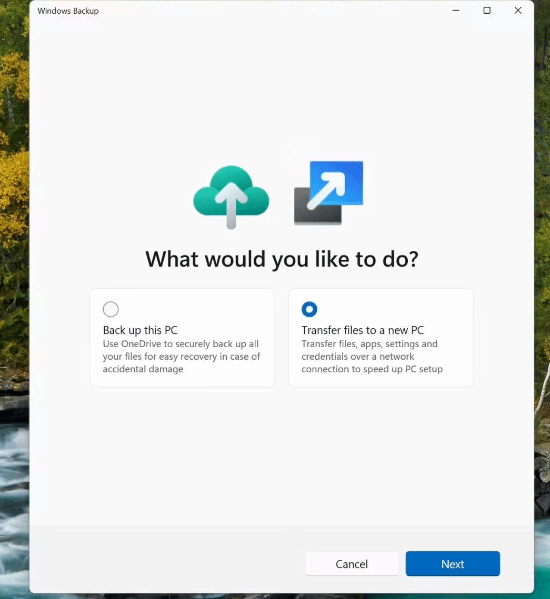The width and height of the screenshot is (550, 599).
Task: Maximize the Windows Backup window
Action: pyautogui.click(x=487, y=11)
